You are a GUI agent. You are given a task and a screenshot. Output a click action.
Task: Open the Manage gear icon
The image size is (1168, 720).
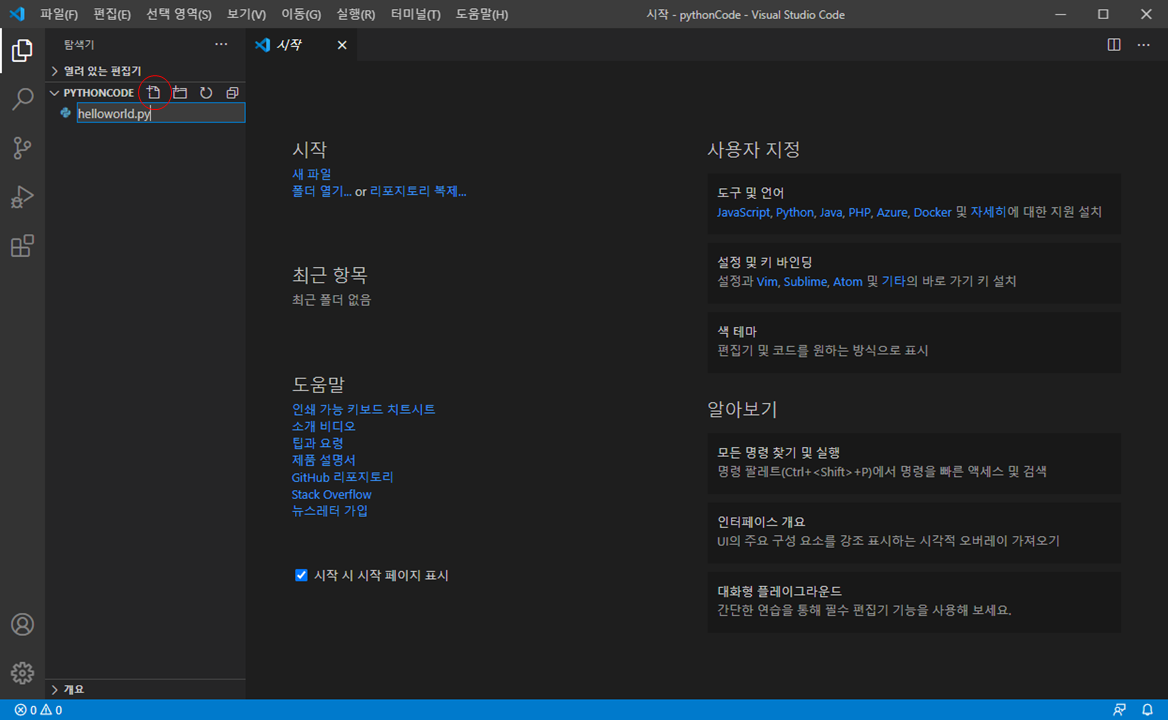point(22,673)
